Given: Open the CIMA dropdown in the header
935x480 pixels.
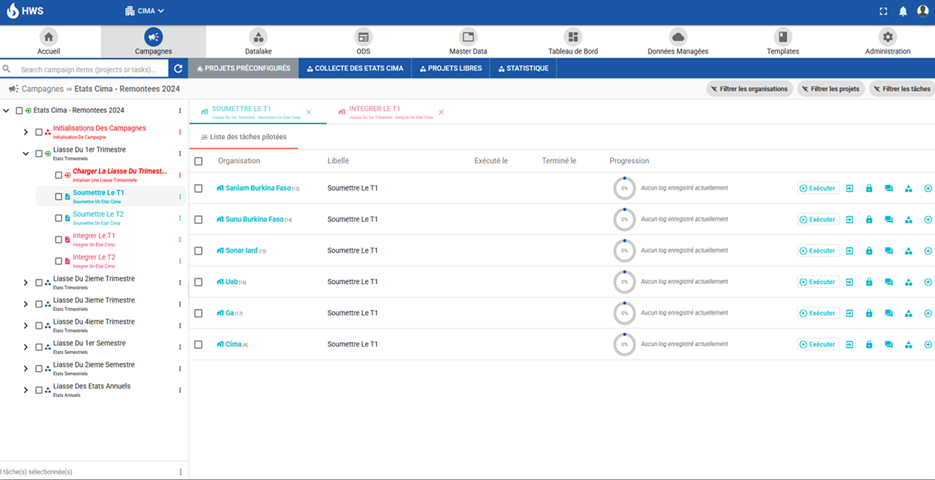Looking at the screenshot, I should click(145, 11).
